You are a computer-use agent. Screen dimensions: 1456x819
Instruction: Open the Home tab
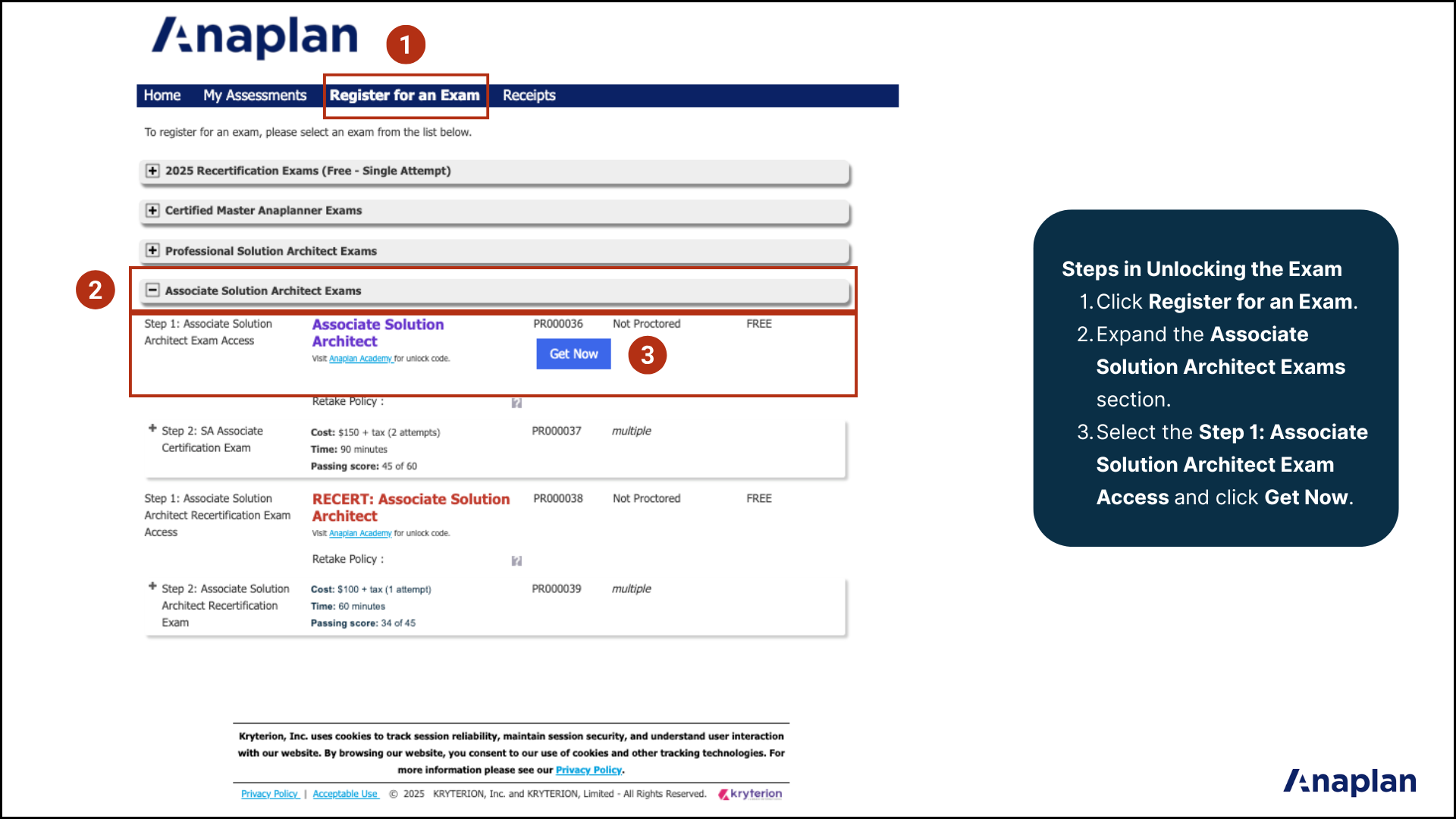(162, 96)
